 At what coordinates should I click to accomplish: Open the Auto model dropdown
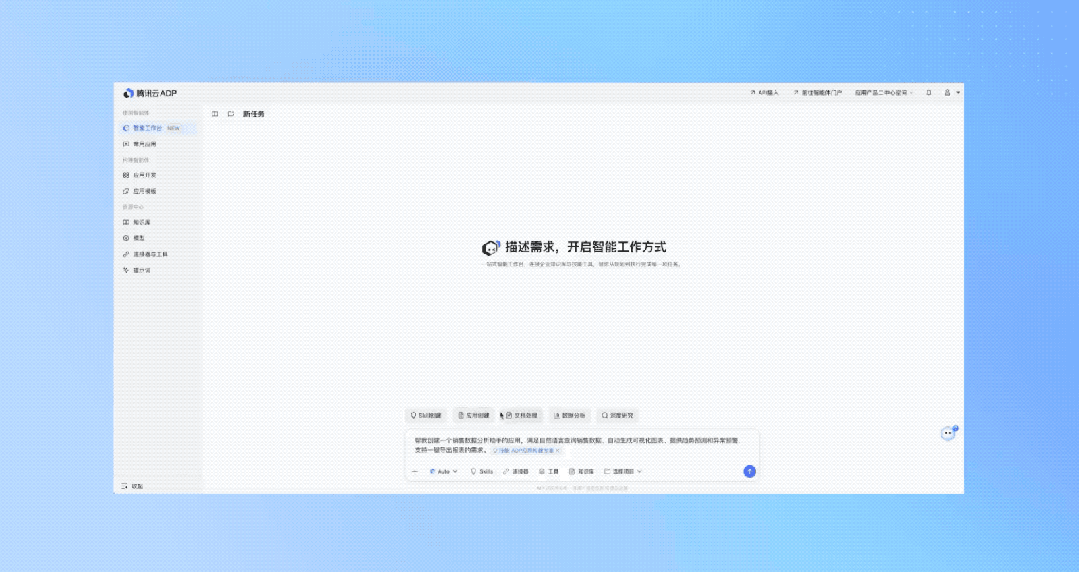coord(443,472)
